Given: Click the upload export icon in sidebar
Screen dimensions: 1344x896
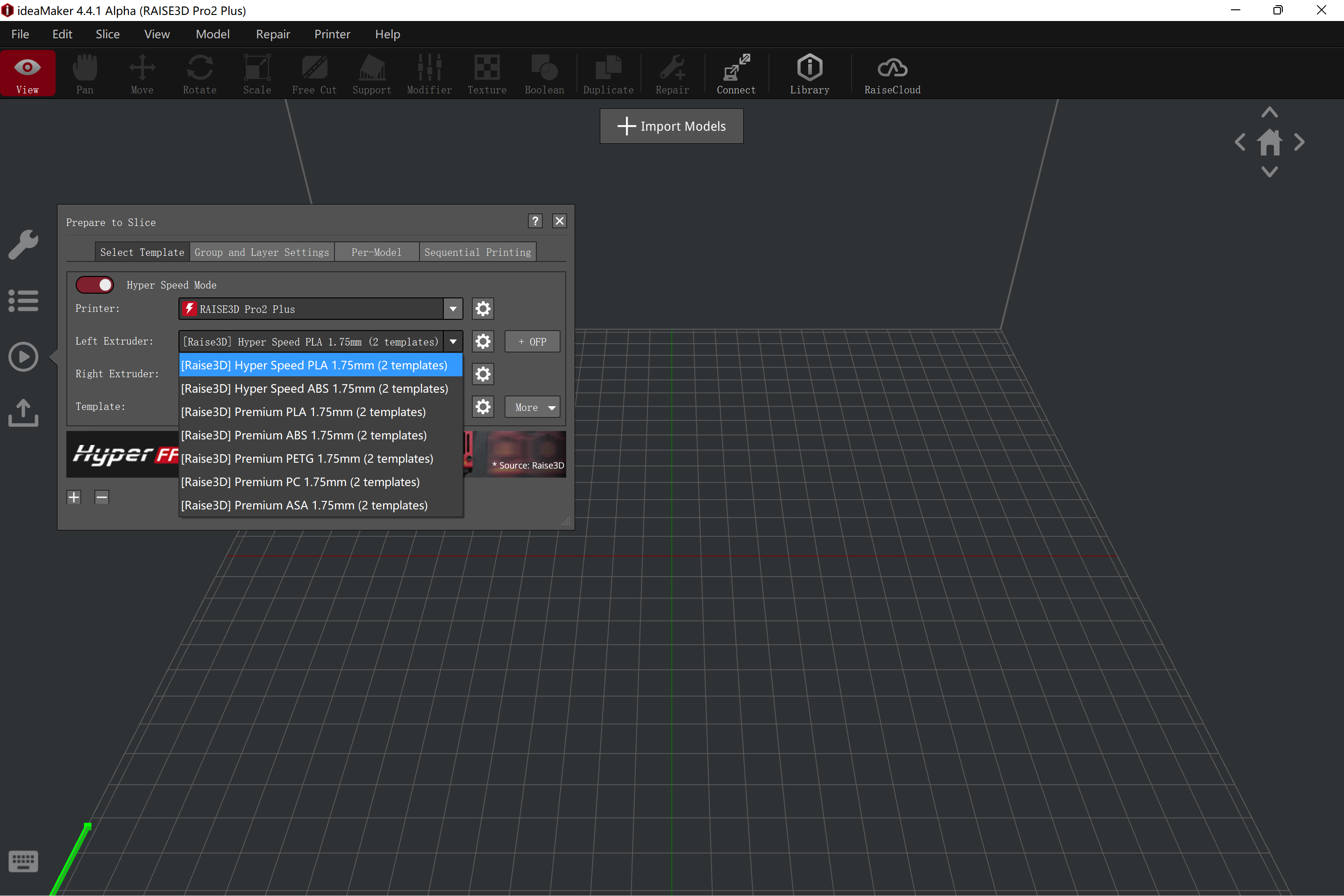Looking at the screenshot, I should [23, 413].
